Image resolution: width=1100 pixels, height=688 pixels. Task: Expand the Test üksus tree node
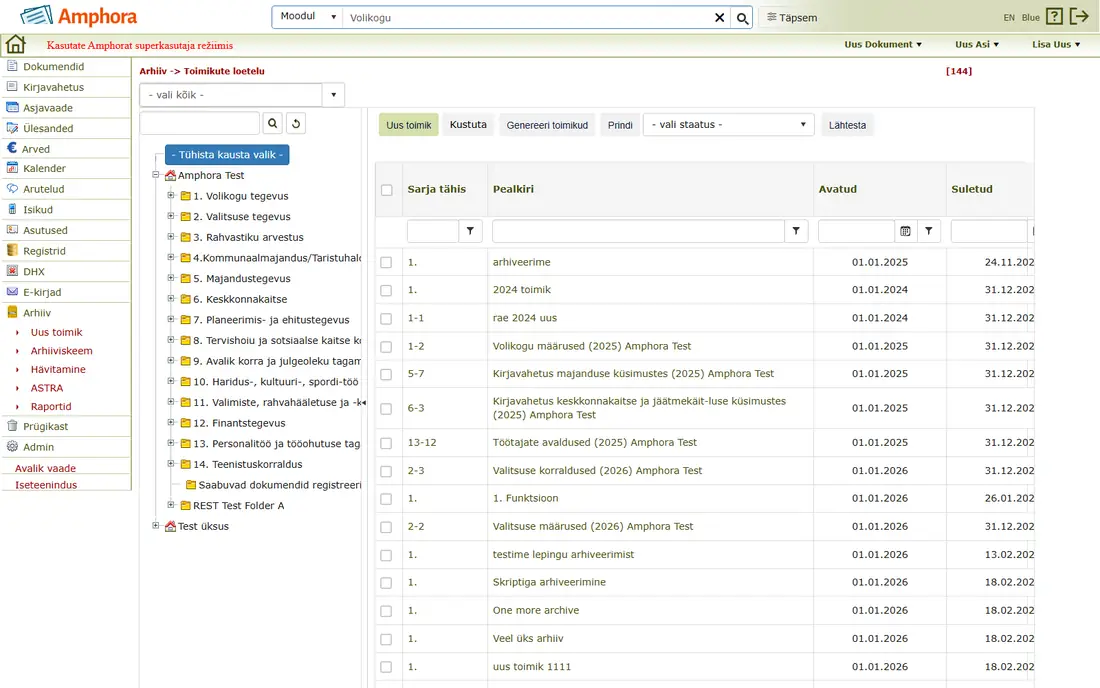tap(156, 525)
